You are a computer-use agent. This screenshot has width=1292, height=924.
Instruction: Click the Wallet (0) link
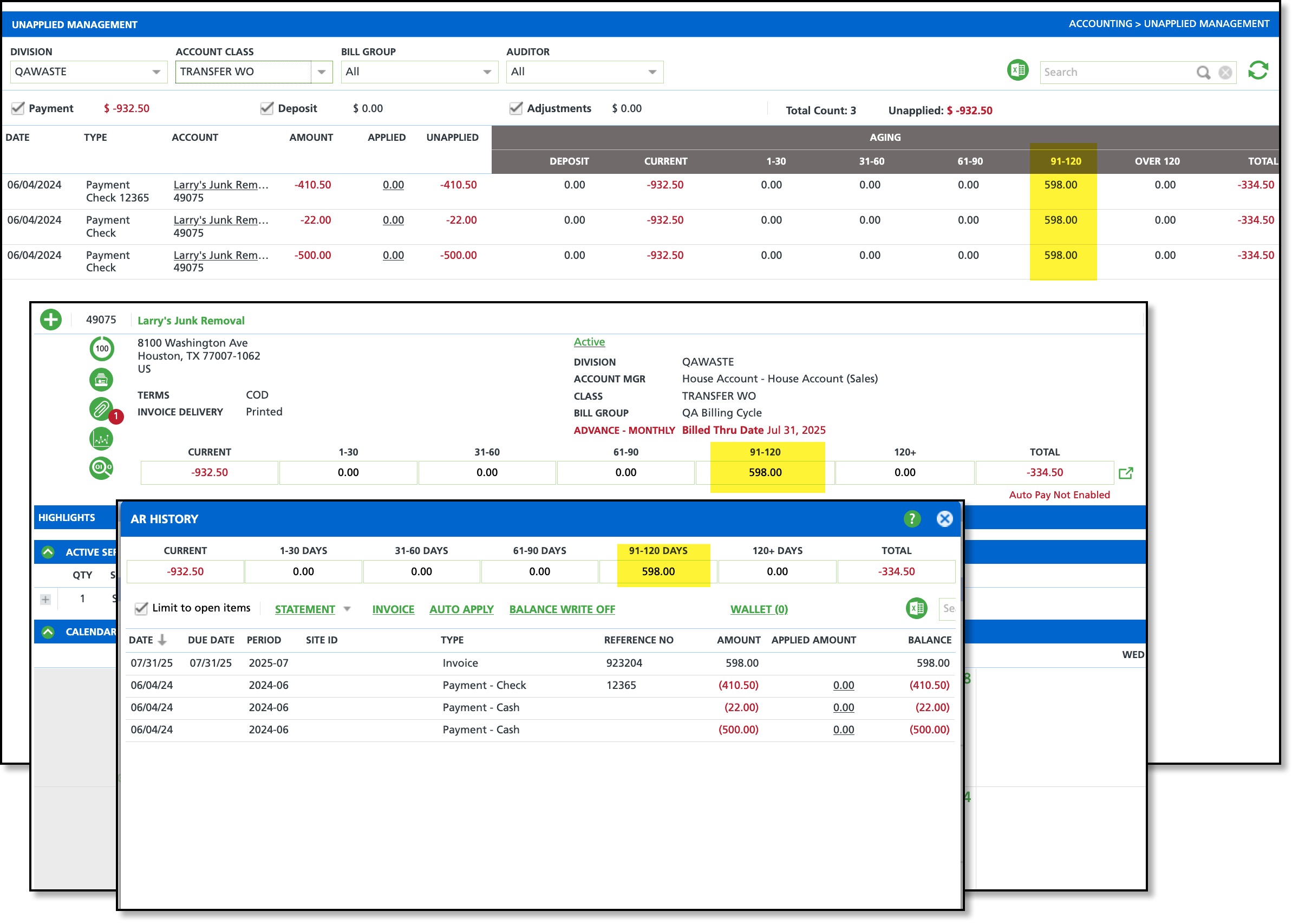759,609
